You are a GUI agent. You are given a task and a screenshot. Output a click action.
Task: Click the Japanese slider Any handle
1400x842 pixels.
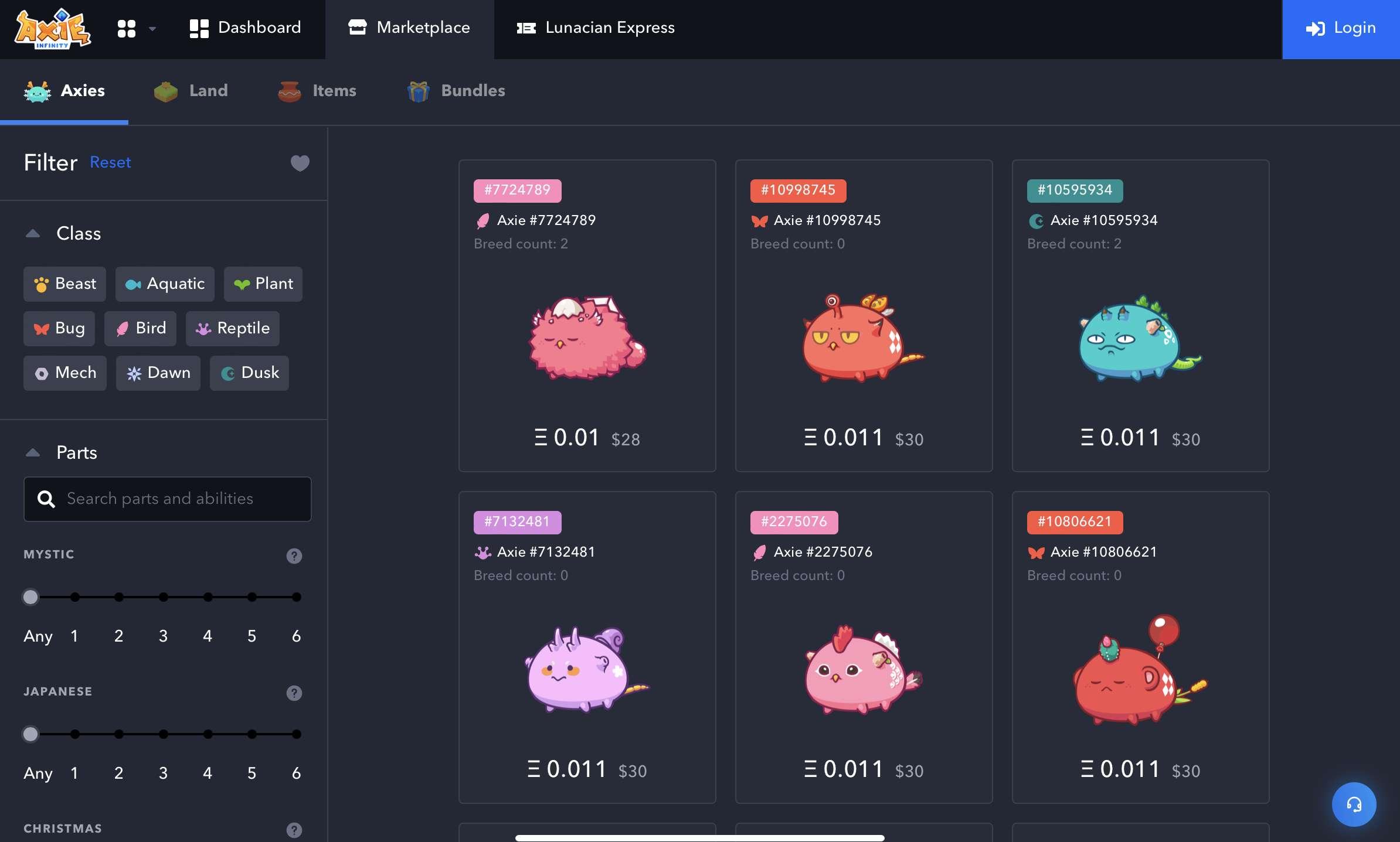[30, 734]
